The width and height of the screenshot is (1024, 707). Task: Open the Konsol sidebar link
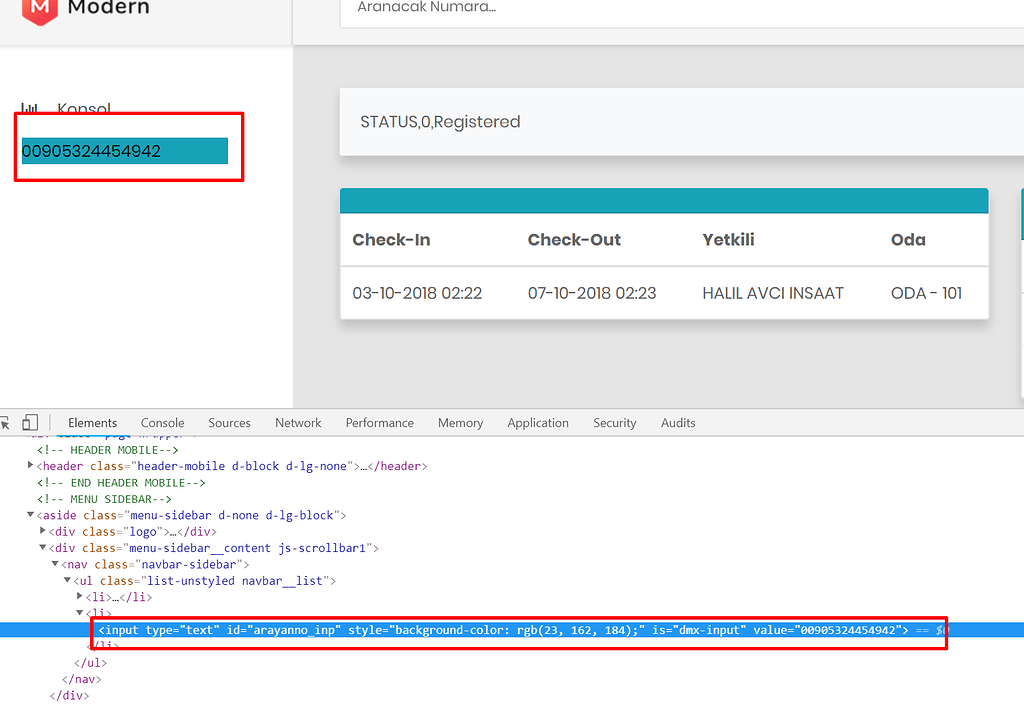(84, 109)
